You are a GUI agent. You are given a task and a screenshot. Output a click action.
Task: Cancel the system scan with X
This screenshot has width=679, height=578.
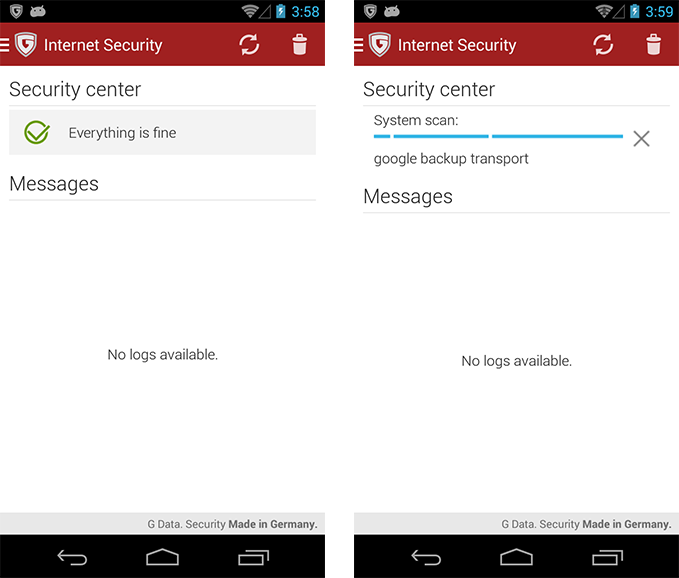click(x=641, y=139)
